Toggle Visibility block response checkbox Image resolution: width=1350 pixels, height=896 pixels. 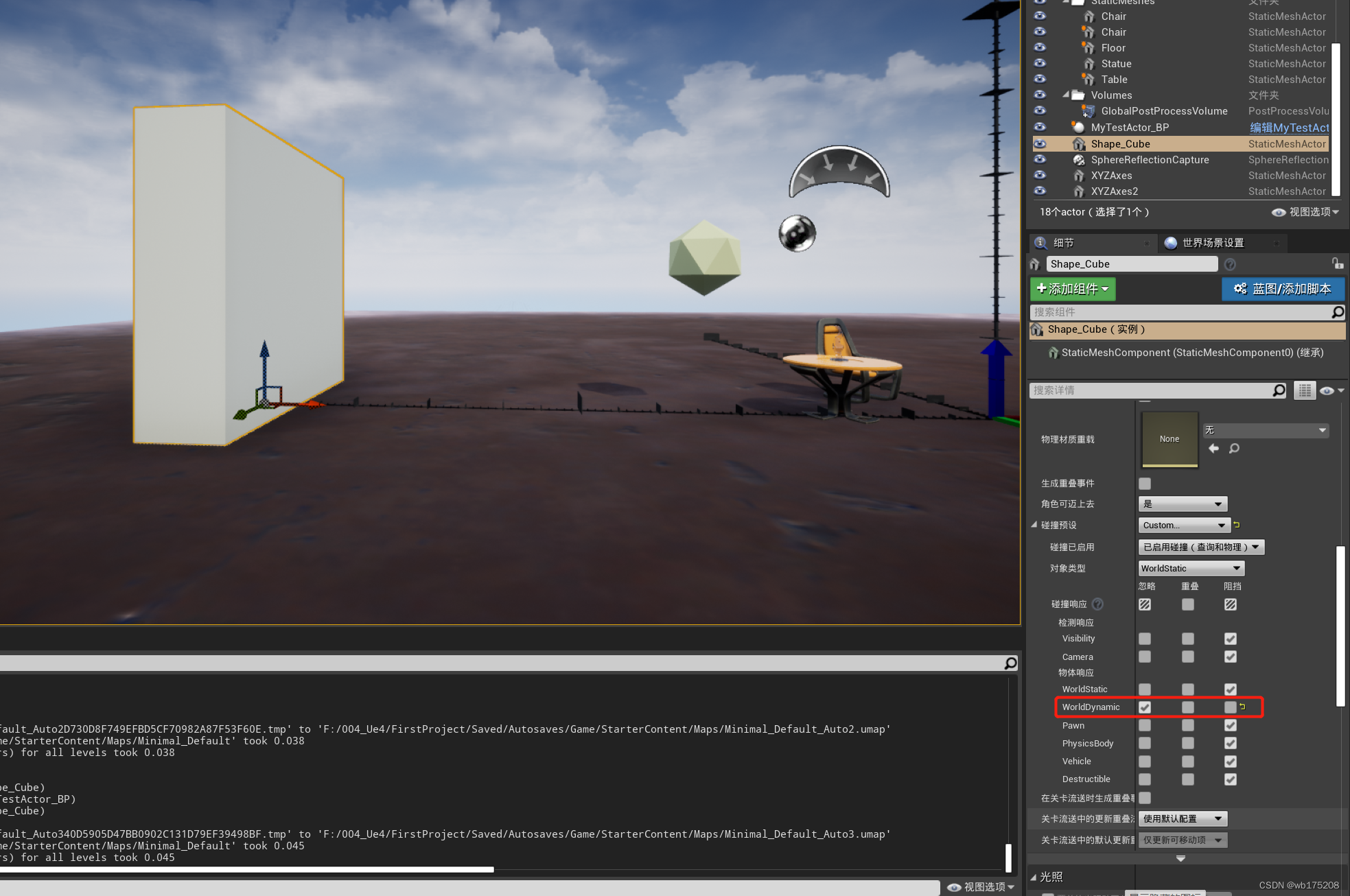1231,639
